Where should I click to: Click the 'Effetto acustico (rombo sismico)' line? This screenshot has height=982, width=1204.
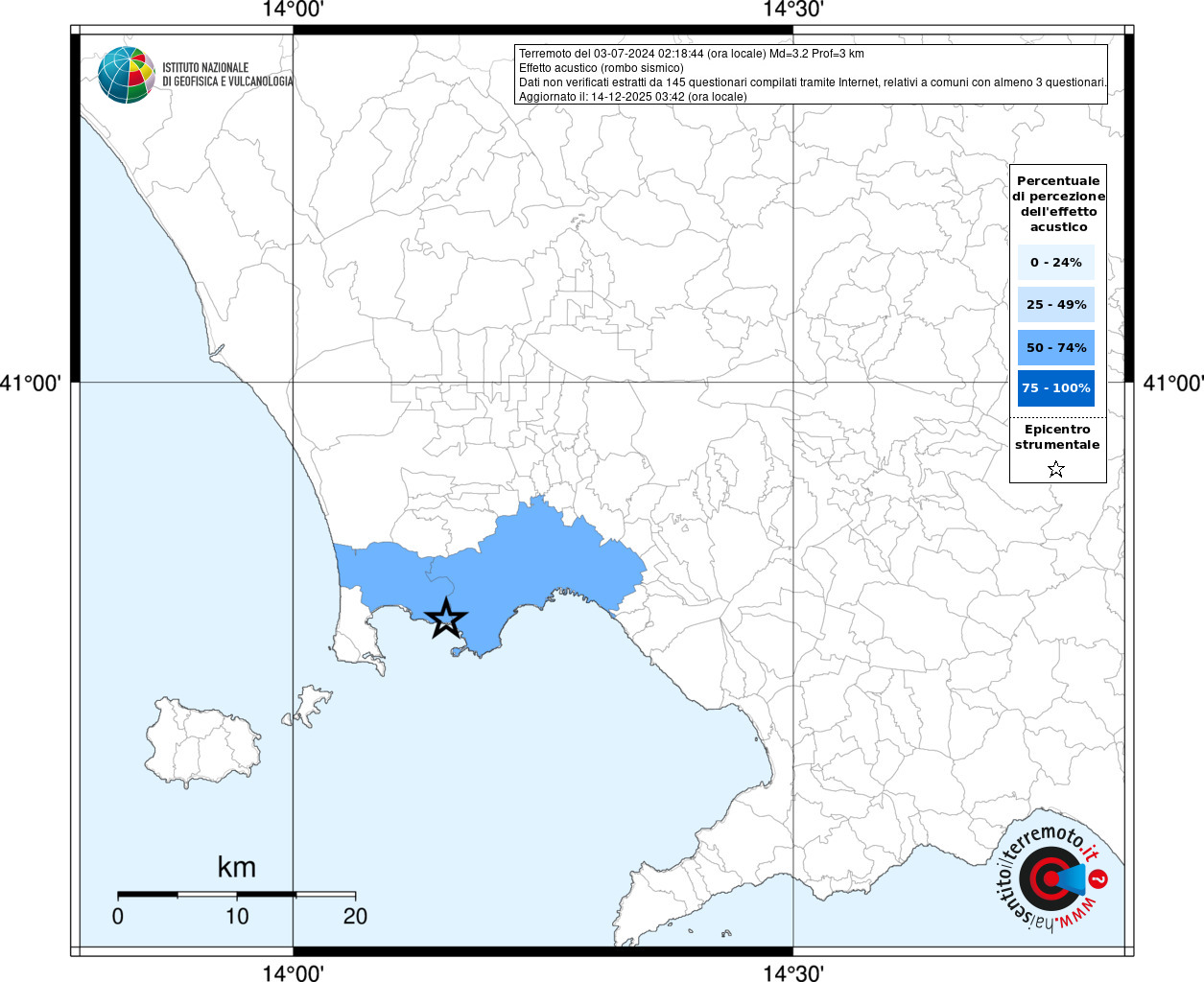(x=602, y=68)
